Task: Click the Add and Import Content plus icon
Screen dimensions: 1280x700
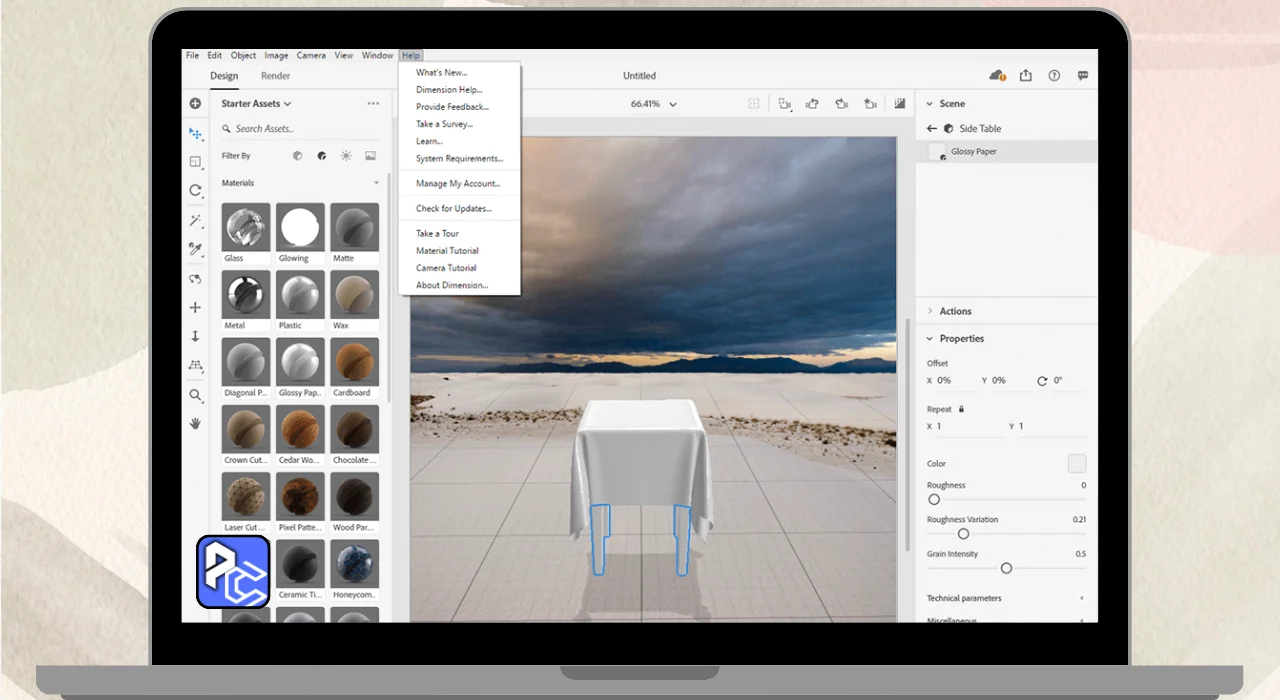Action: [x=195, y=104]
